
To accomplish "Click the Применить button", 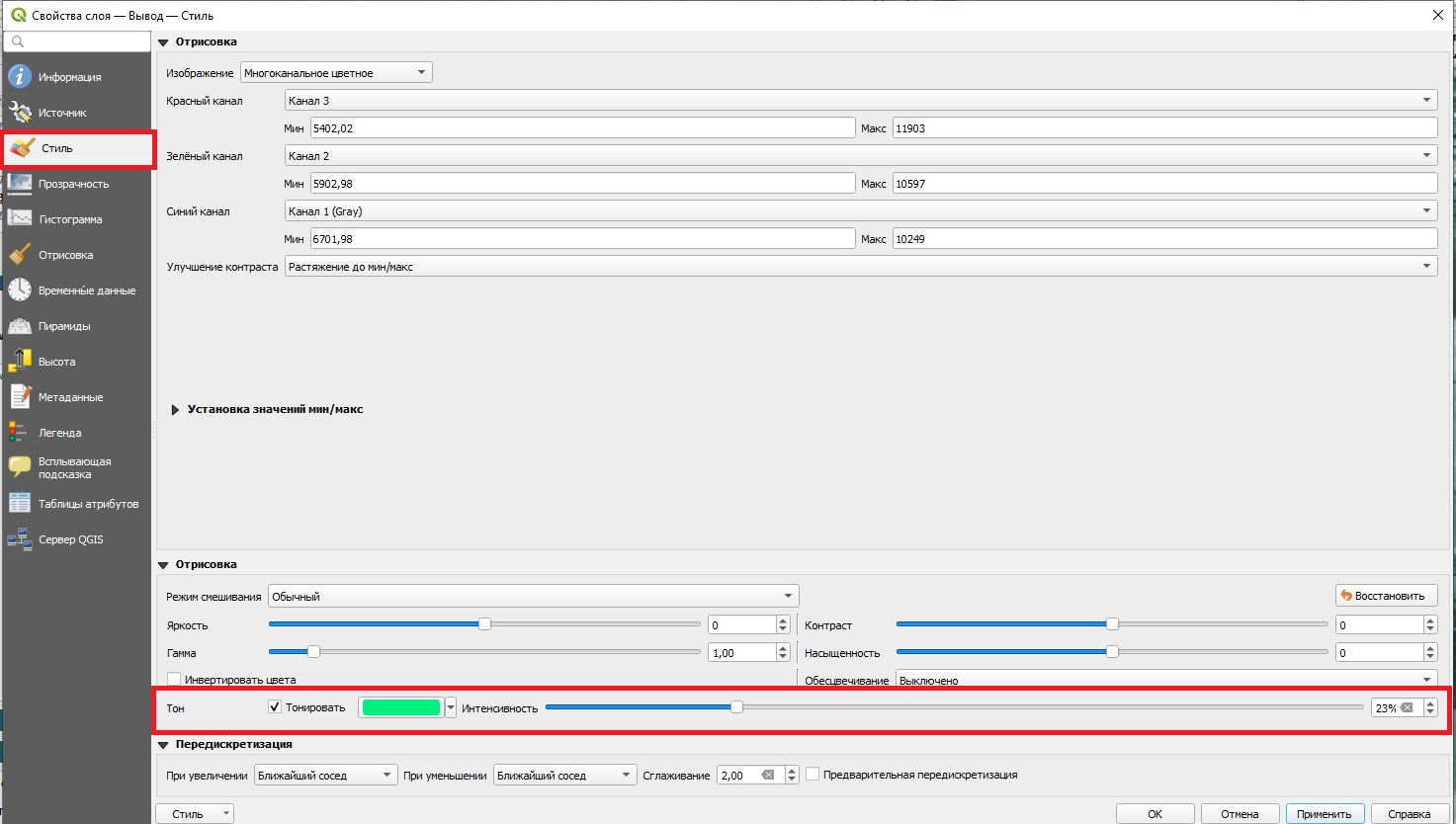I will tap(1325, 813).
